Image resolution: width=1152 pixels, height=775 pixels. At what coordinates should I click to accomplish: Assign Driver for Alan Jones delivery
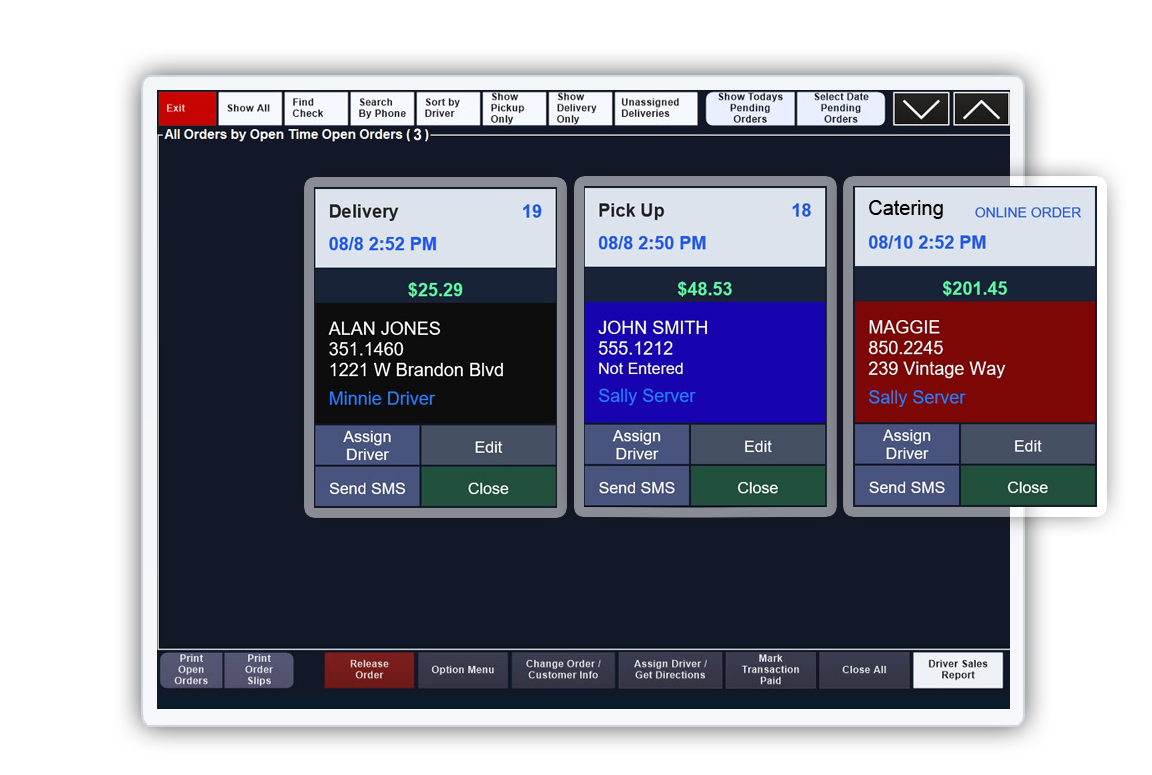pos(367,446)
